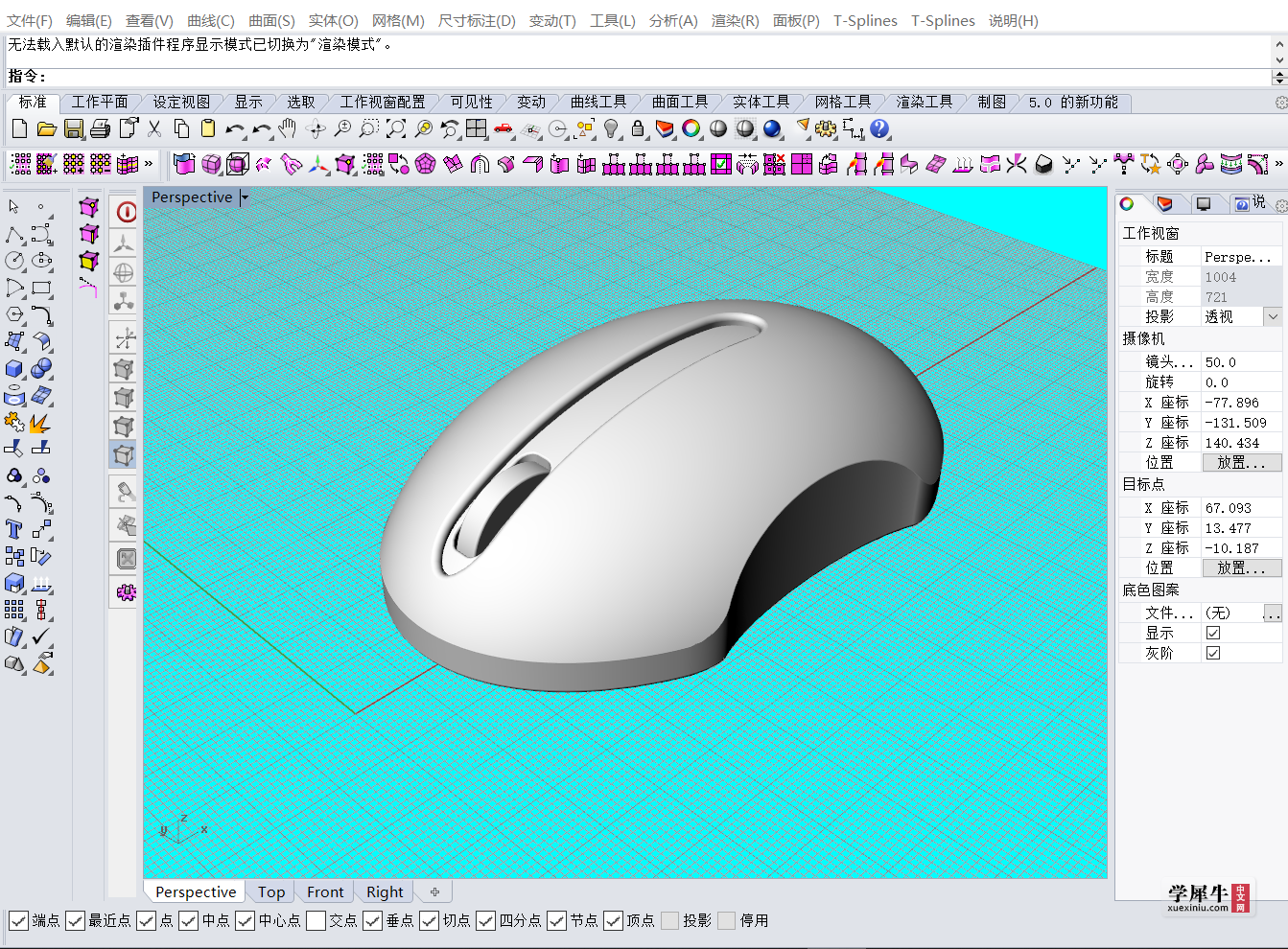Screen dimensions: 1288x949
Task: Save the model with the floppy disk icon
Action: point(74,128)
